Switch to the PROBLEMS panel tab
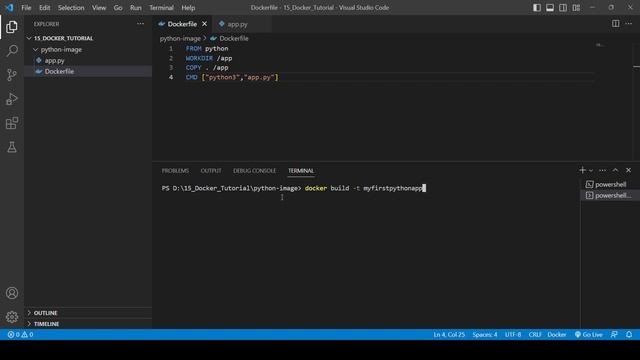This screenshot has height=360, width=640. pyautogui.click(x=175, y=171)
